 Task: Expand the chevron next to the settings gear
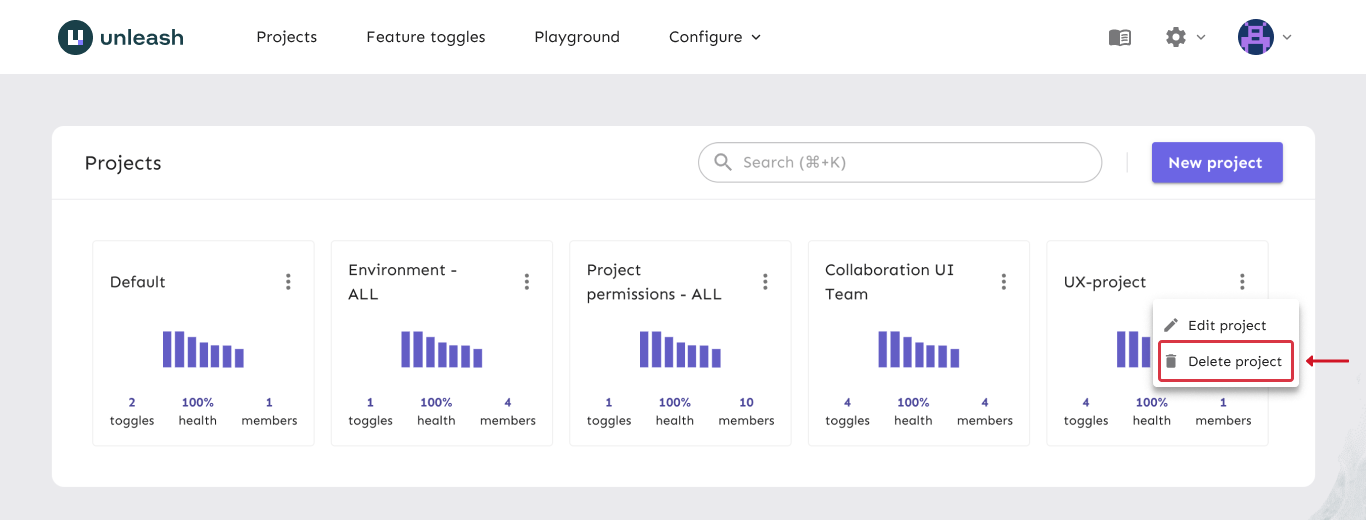(x=1201, y=37)
